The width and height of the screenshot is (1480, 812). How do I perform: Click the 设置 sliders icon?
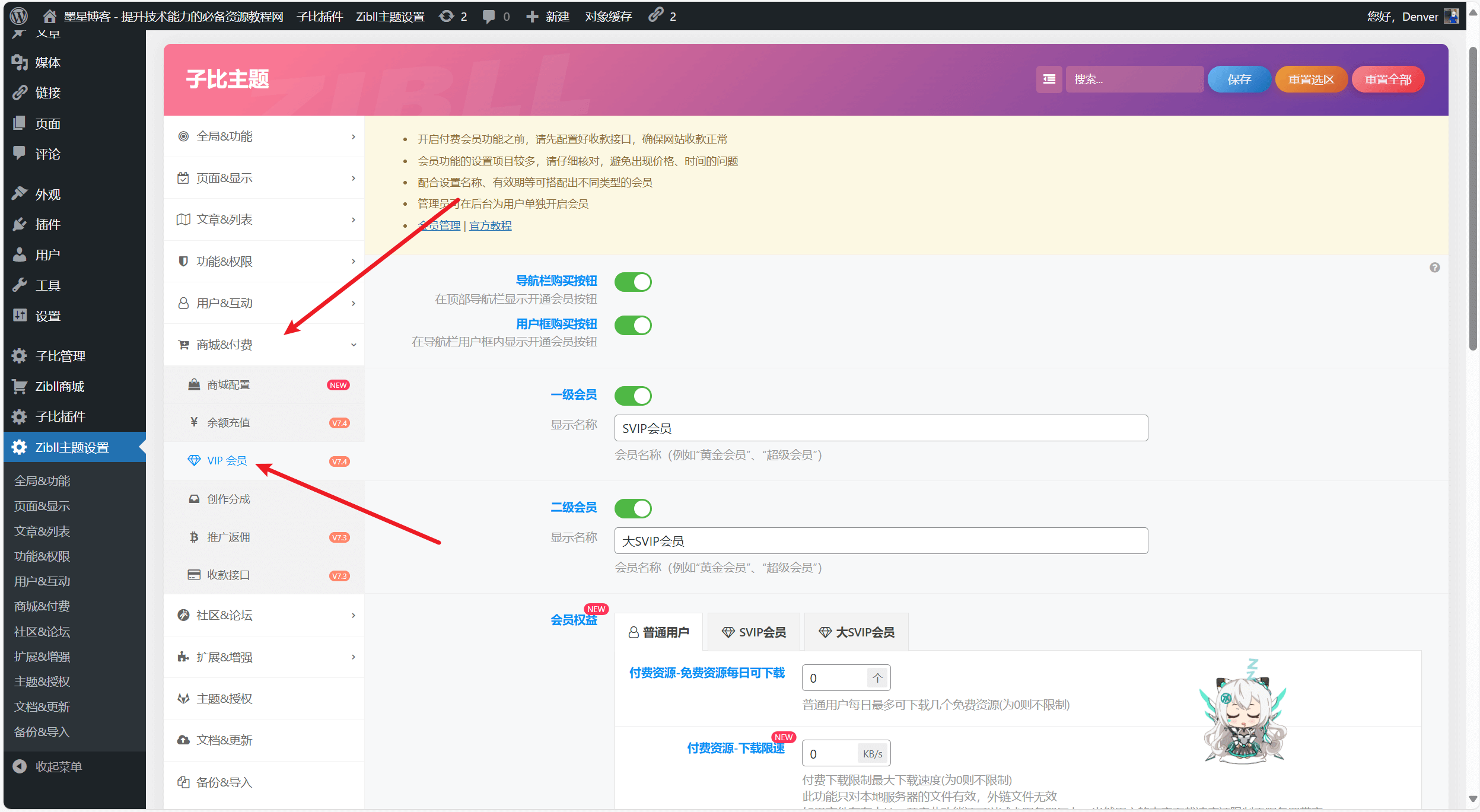(x=20, y=316)
